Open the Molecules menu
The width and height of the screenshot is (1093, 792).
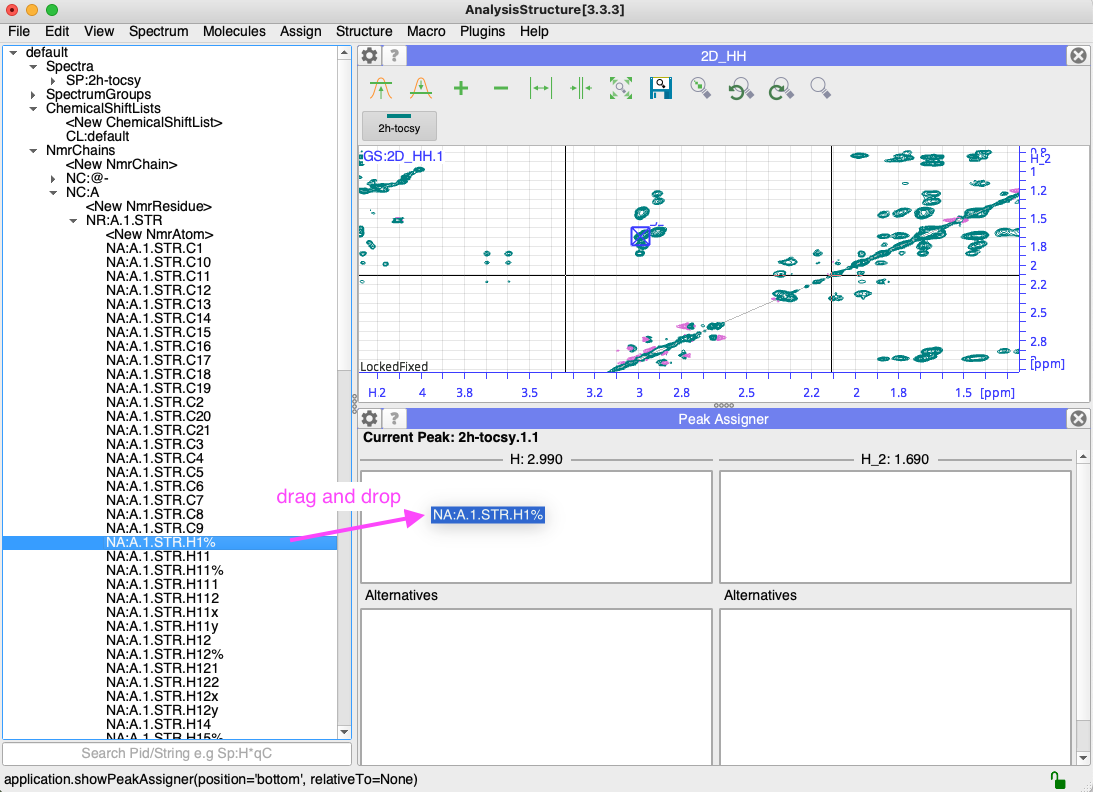234,31
